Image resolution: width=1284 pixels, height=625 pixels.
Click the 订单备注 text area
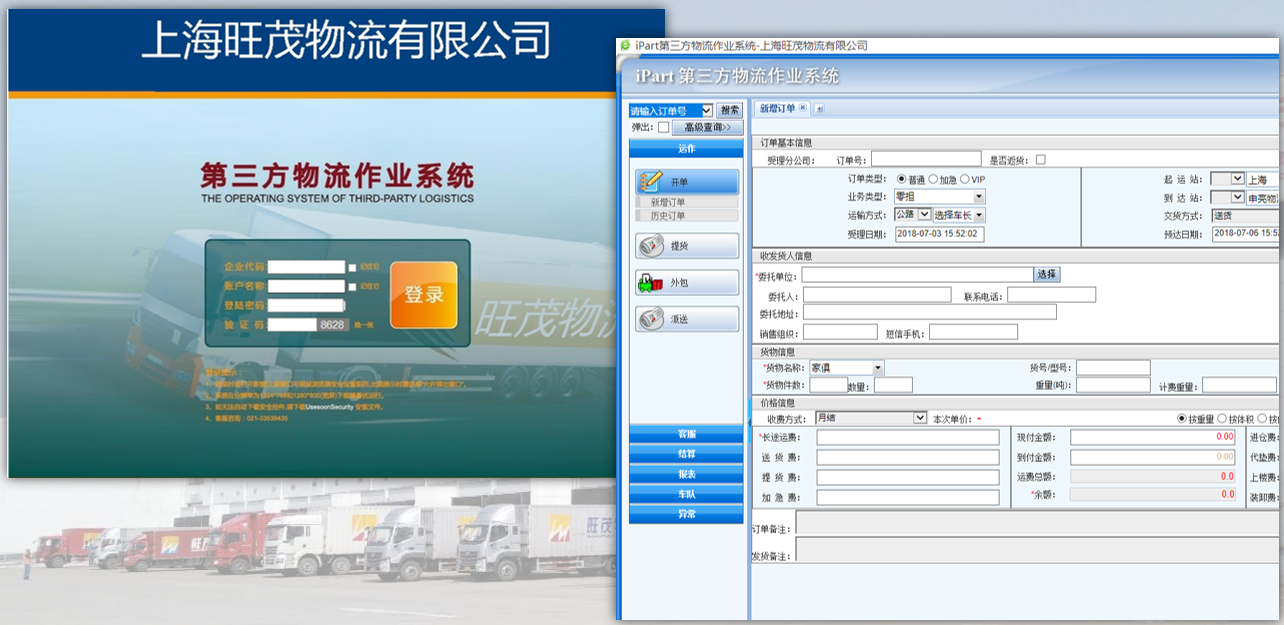point(1039,524)
